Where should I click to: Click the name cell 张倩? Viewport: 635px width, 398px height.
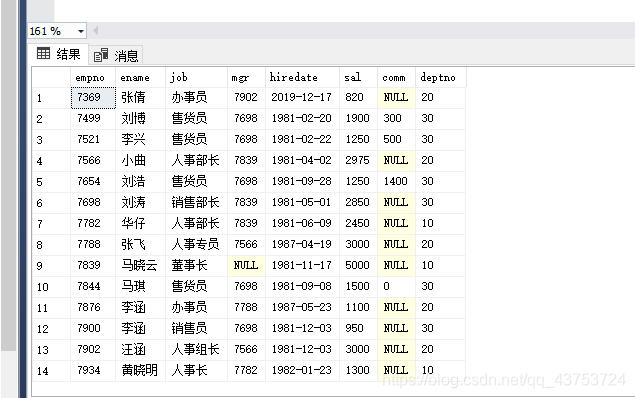pos(141,98)
